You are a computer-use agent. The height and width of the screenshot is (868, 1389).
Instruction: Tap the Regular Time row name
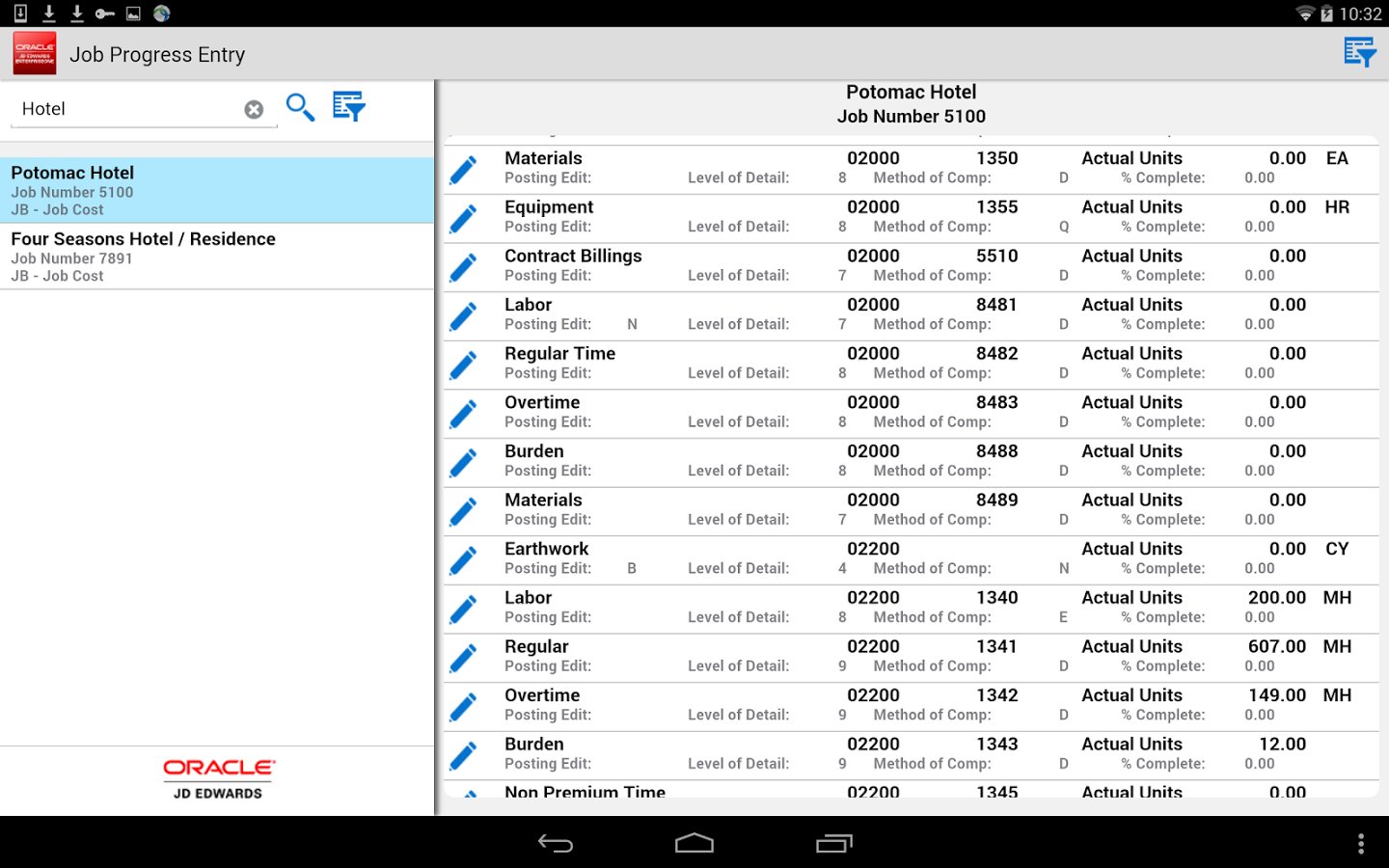[x=560, y=354]
